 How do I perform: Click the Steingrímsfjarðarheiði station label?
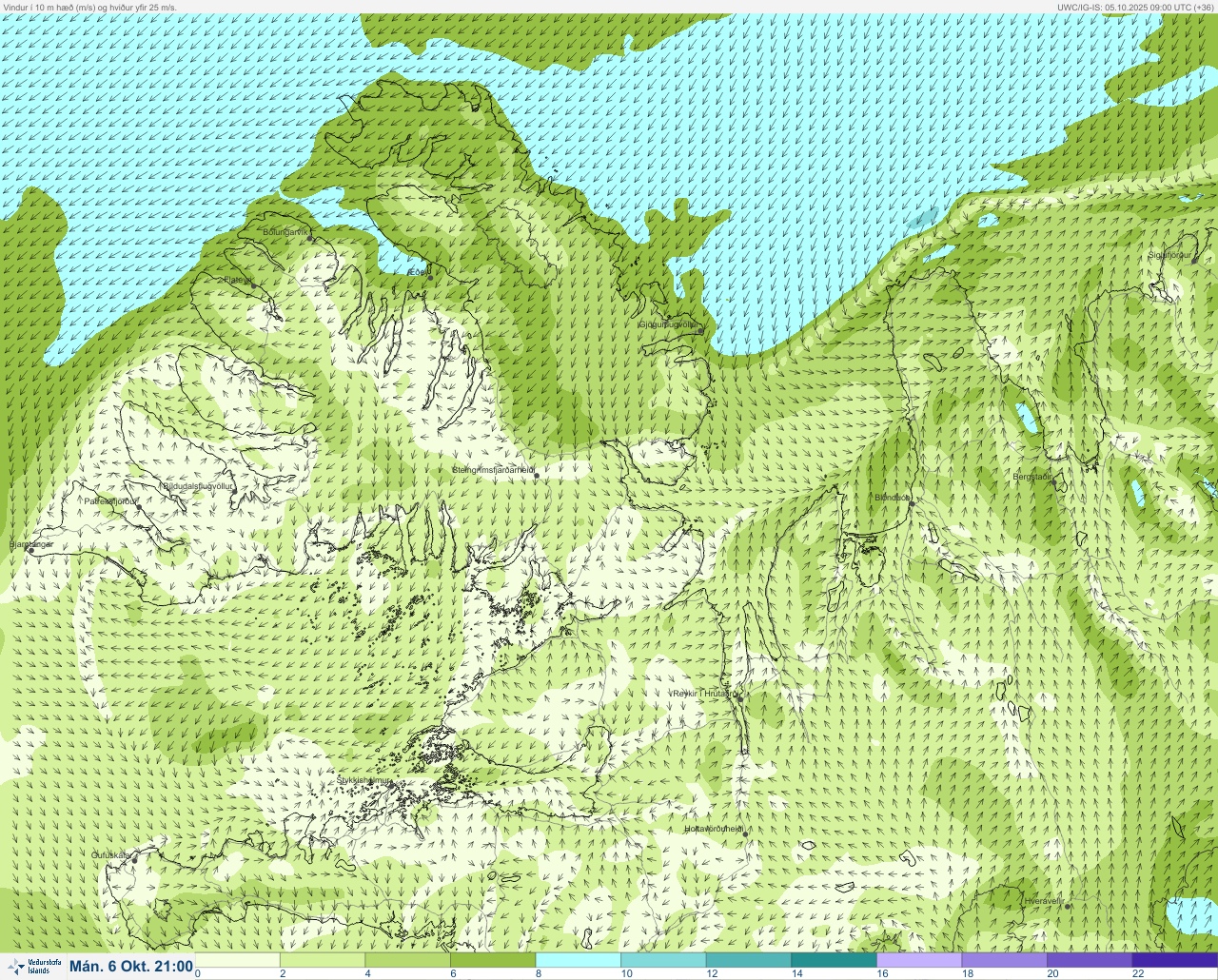tap(492, 470)
